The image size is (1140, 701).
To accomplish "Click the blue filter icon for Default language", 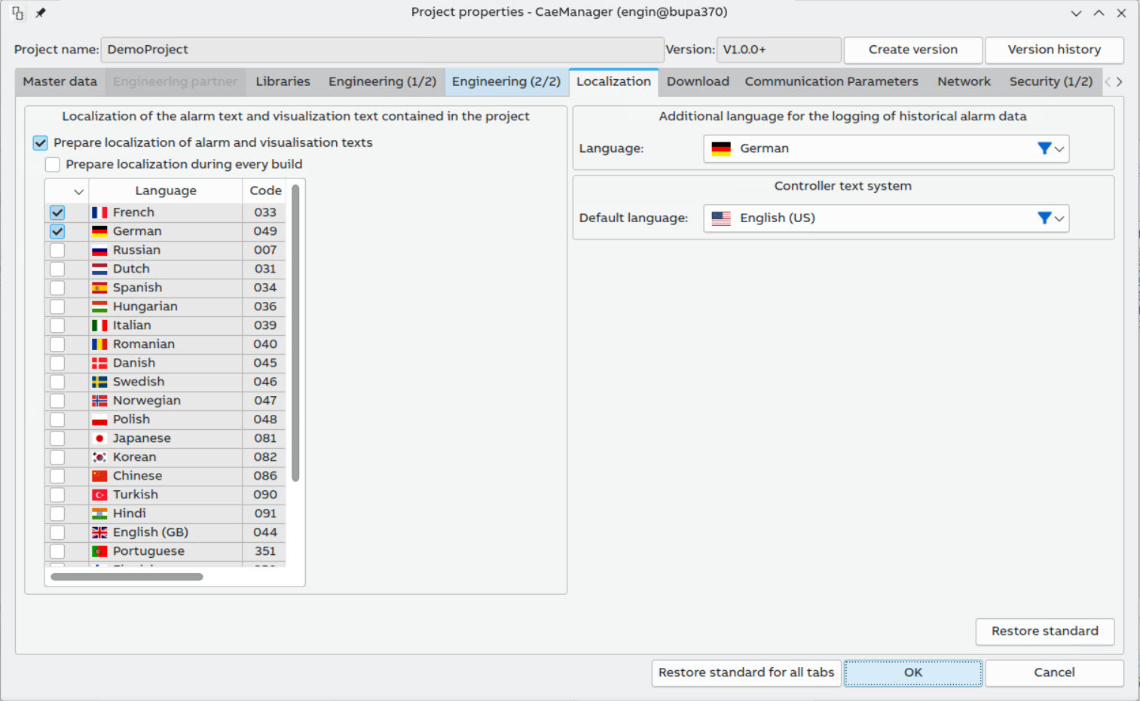I will point(1044,218).
